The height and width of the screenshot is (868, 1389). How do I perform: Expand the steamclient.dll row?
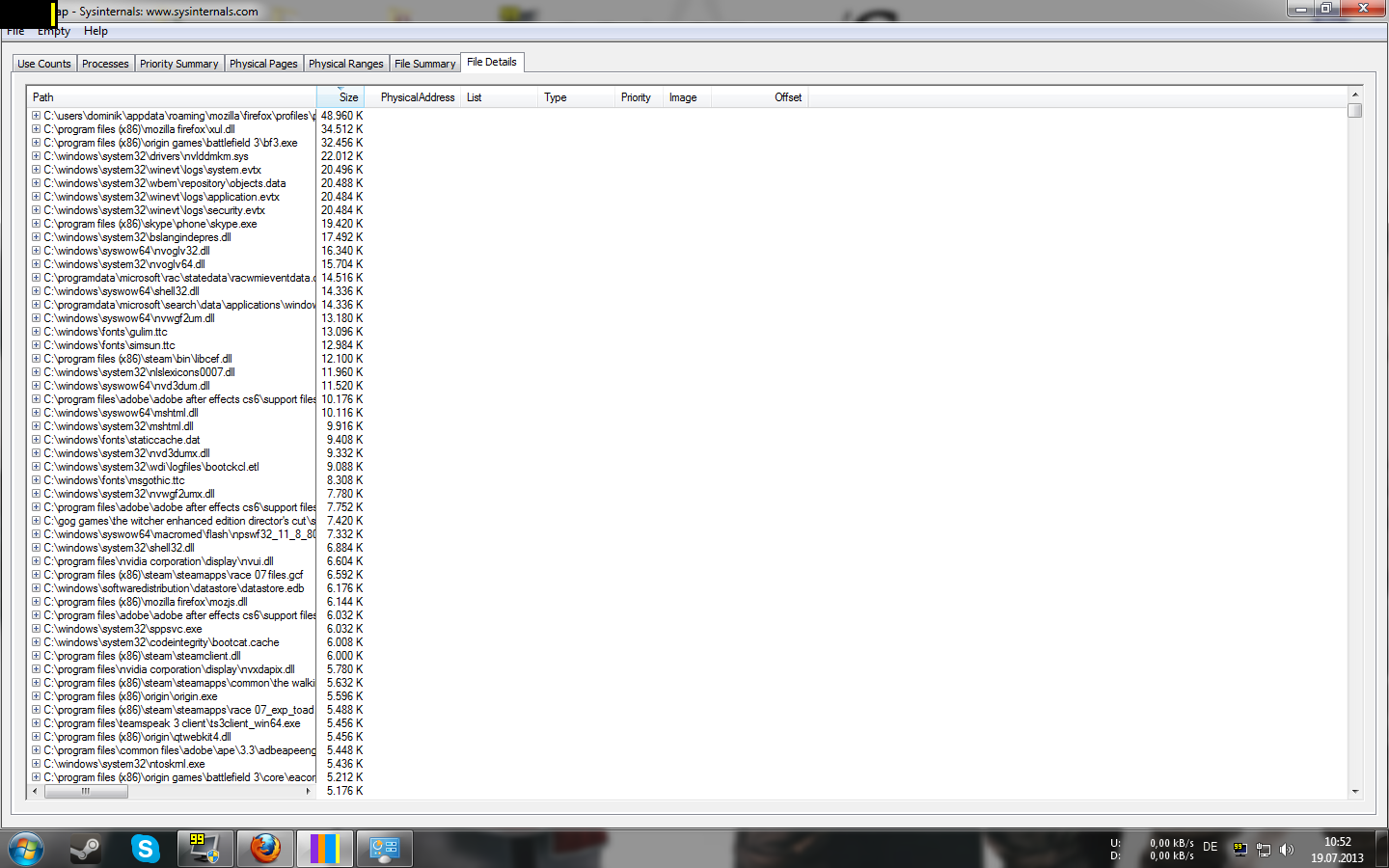point(36,655)
